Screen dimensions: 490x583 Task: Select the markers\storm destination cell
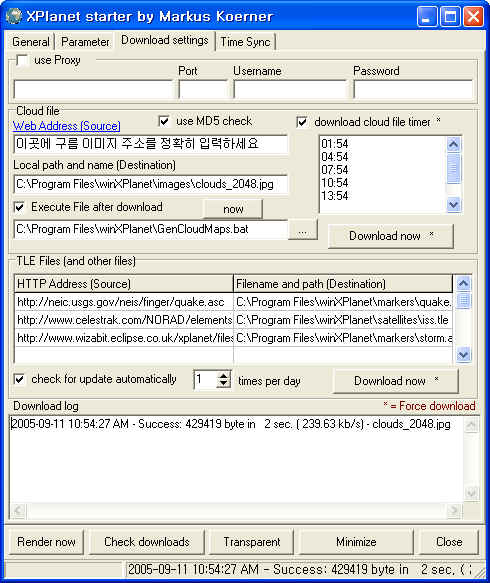(343, 338)
